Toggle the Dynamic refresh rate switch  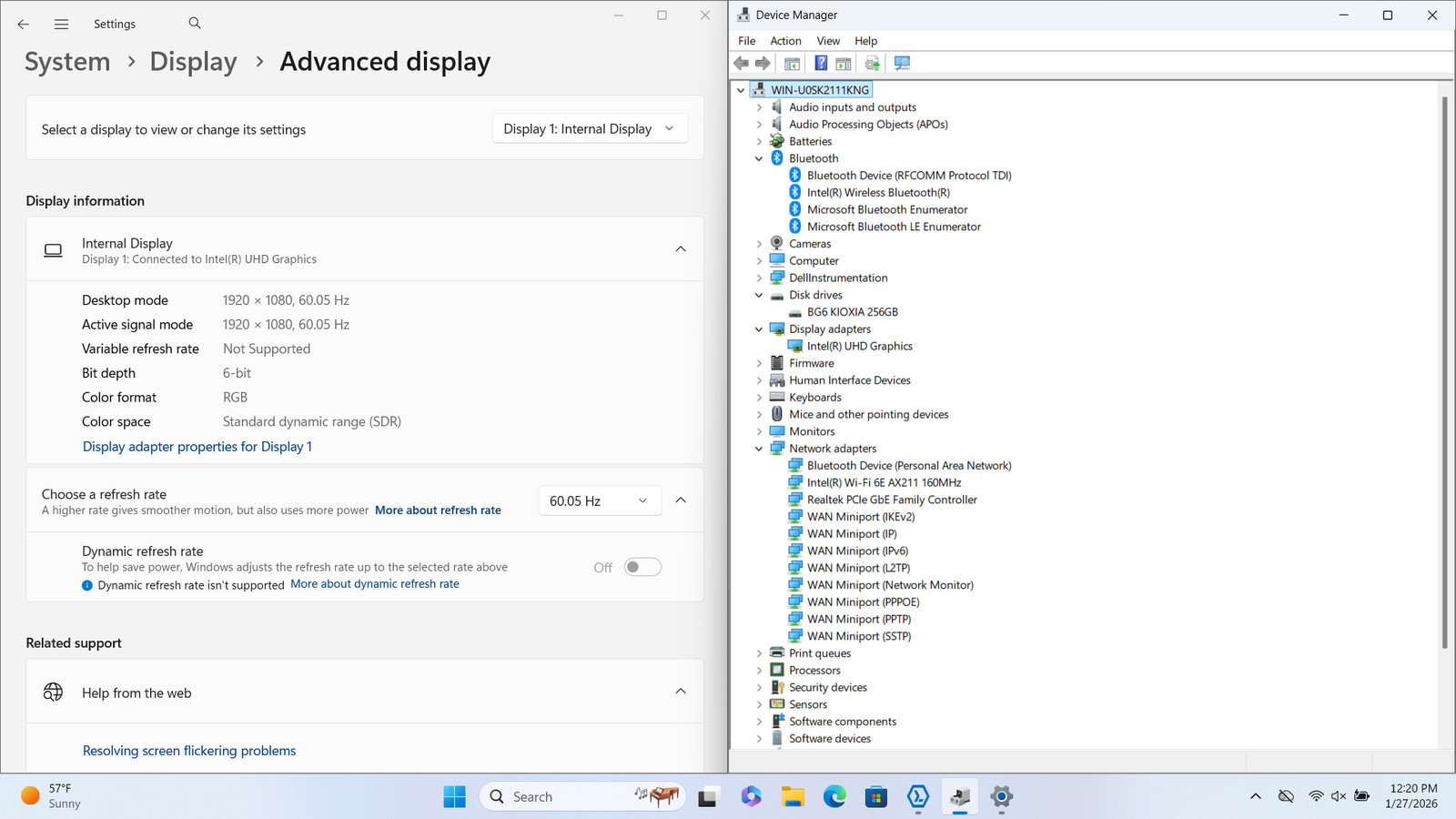click(642, 567)
